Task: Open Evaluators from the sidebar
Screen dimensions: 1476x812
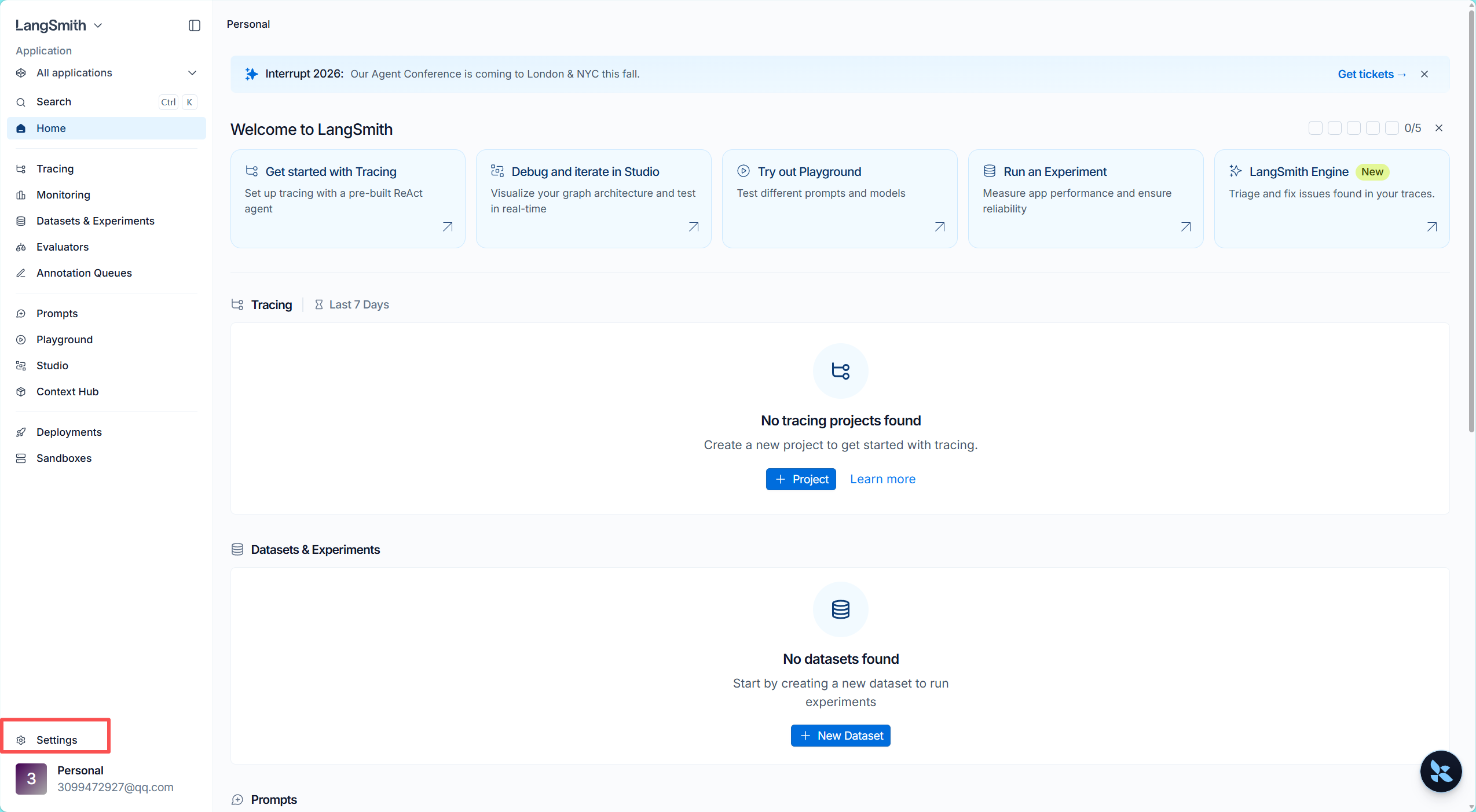Action: tap(107, 247)
